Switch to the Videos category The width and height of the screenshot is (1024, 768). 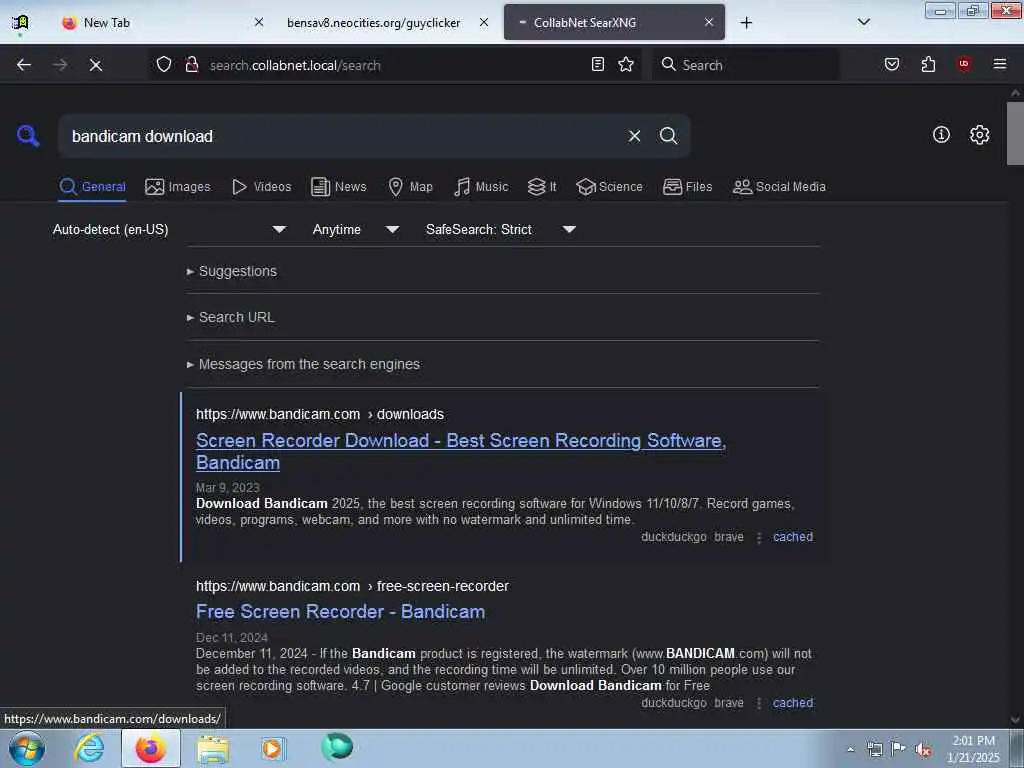(261, 187)
